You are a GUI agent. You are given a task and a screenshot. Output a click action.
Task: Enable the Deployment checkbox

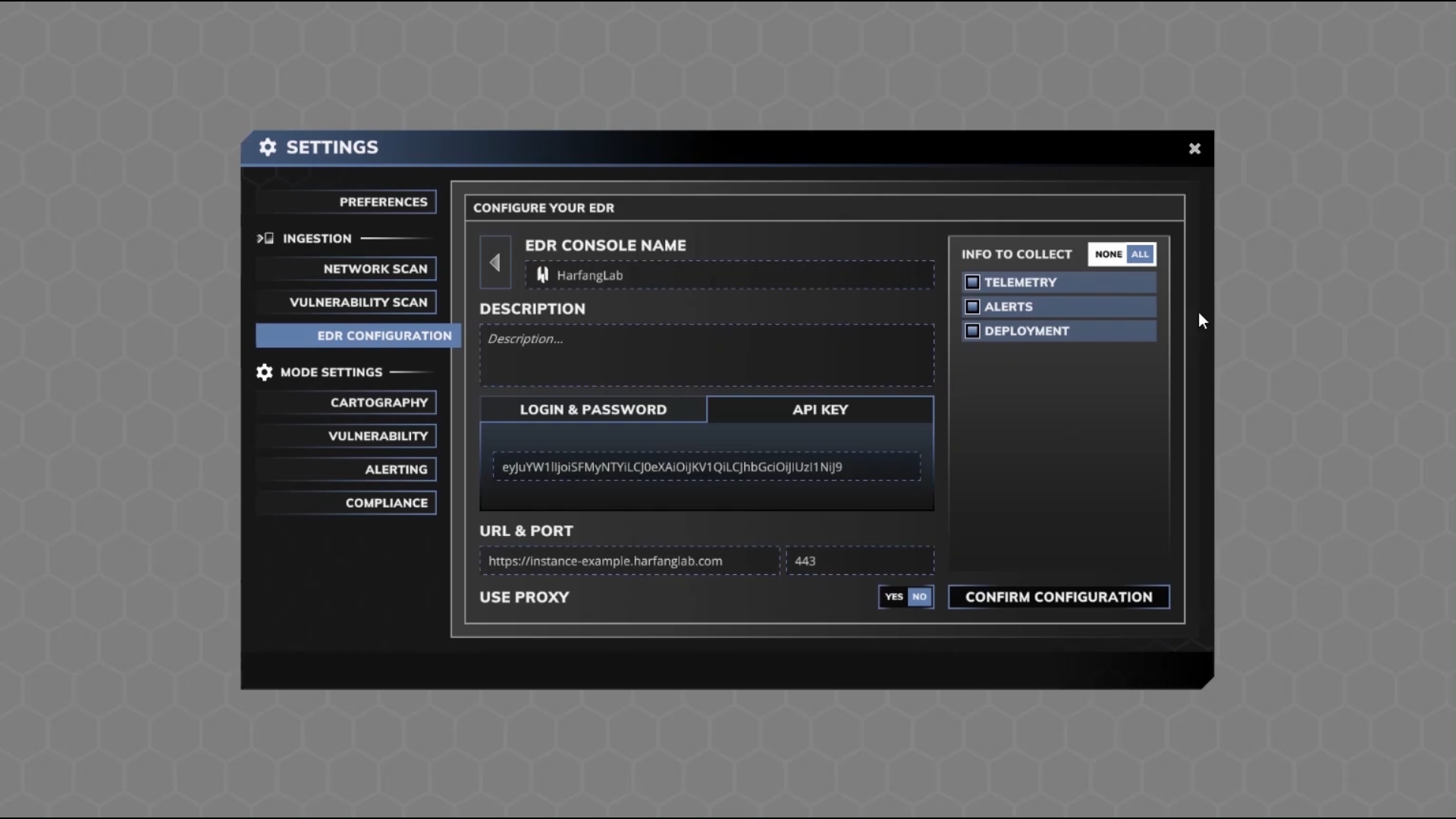pyautogui.click(x=972, y=331)
